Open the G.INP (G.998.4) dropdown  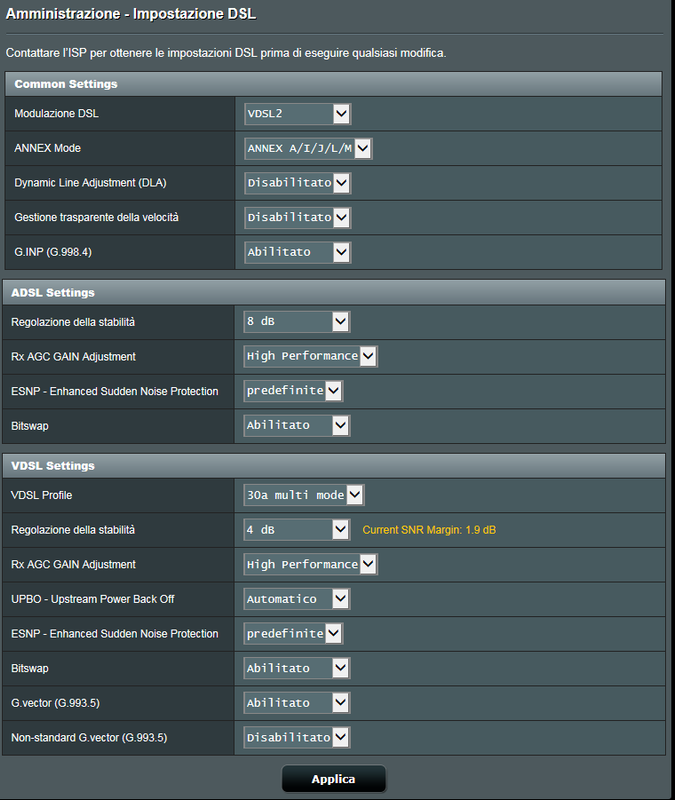(297, 252)
